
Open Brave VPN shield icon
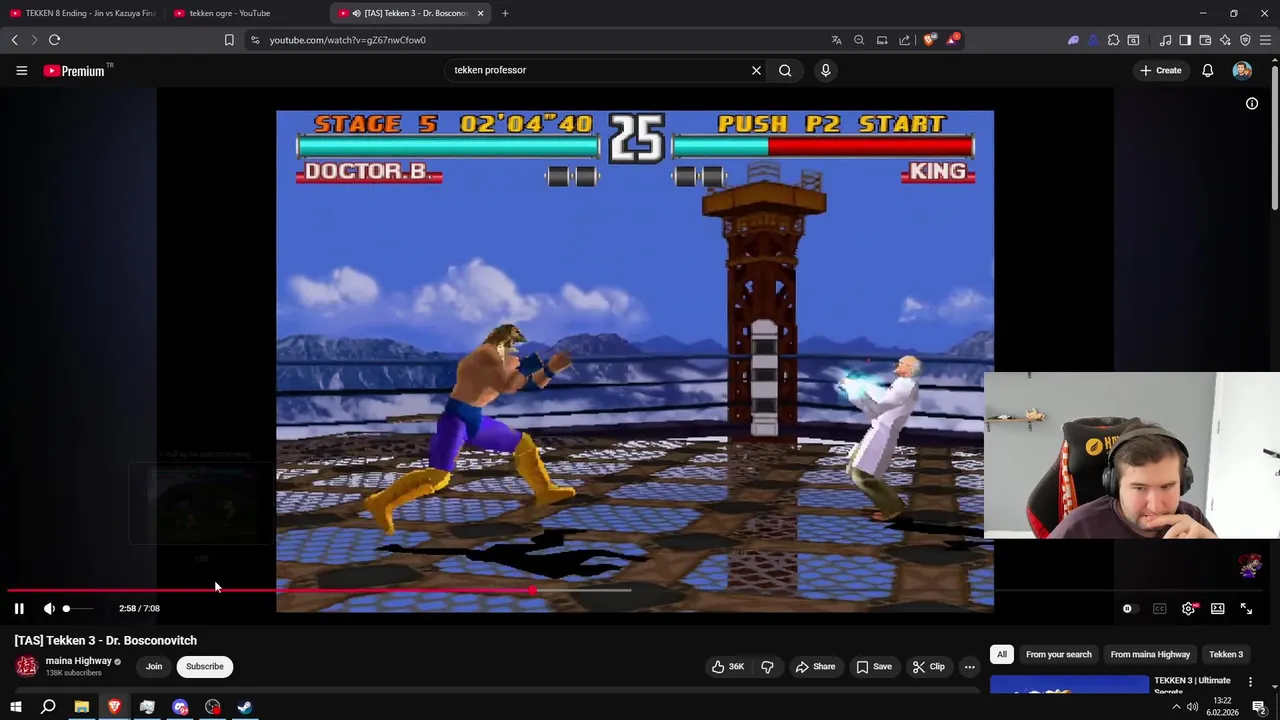1245,40
